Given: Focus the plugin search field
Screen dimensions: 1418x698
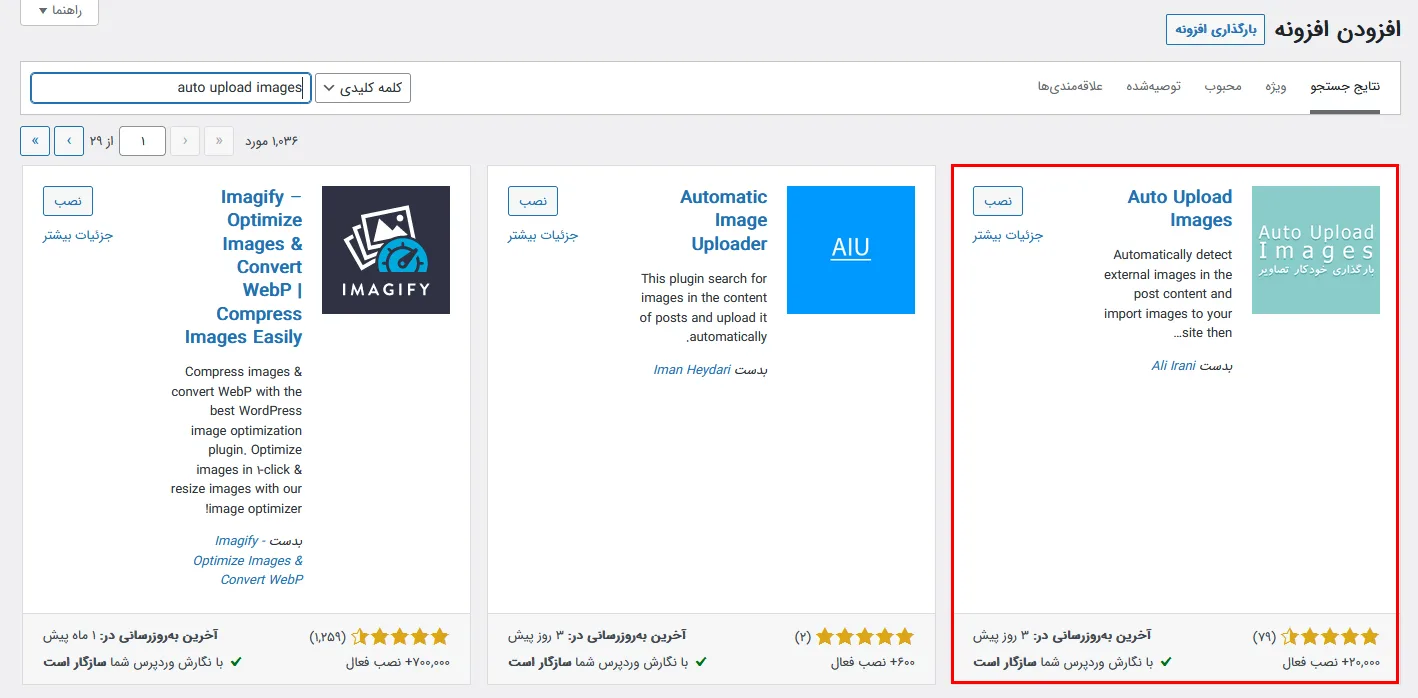Looking at the screenshot, I should click(x=171, y=88).
